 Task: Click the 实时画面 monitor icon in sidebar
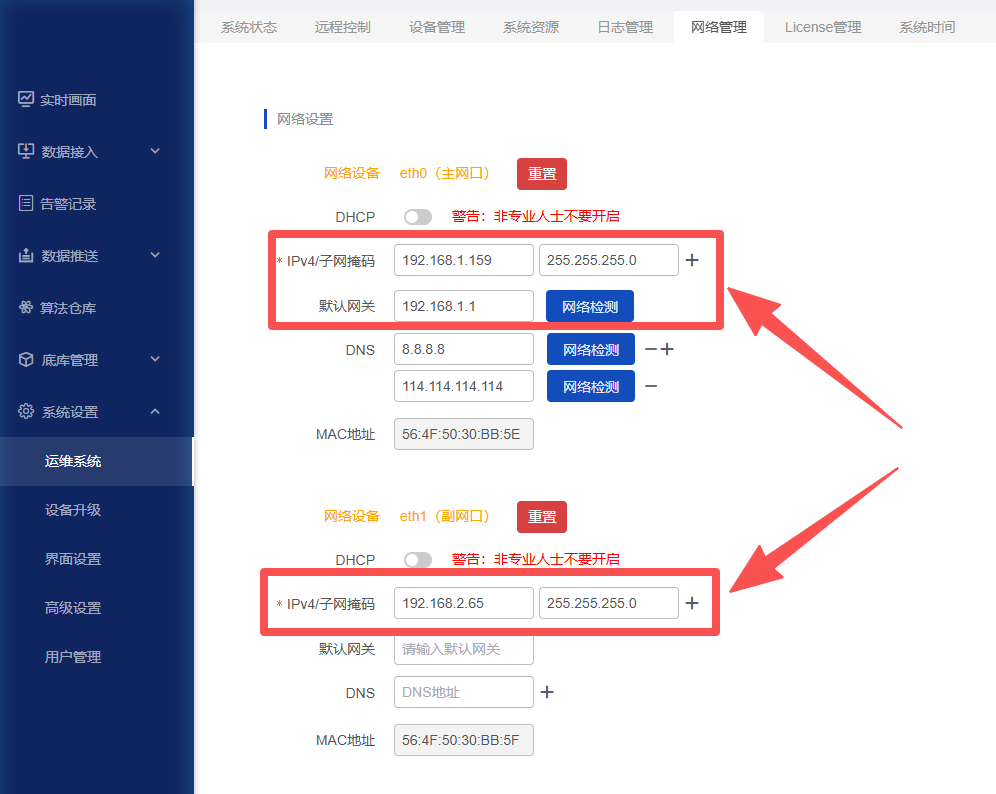click(27, 99)
